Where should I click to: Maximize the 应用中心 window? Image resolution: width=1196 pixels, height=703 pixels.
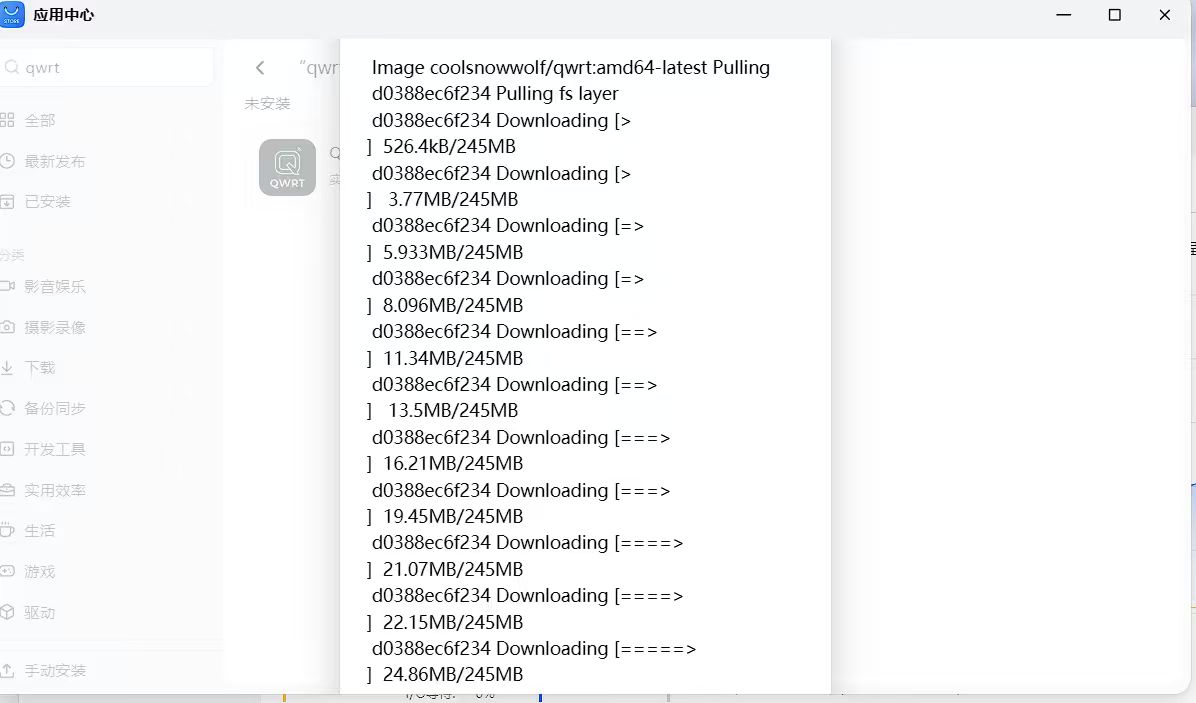pyautogui.click(x=1114, y=14)
